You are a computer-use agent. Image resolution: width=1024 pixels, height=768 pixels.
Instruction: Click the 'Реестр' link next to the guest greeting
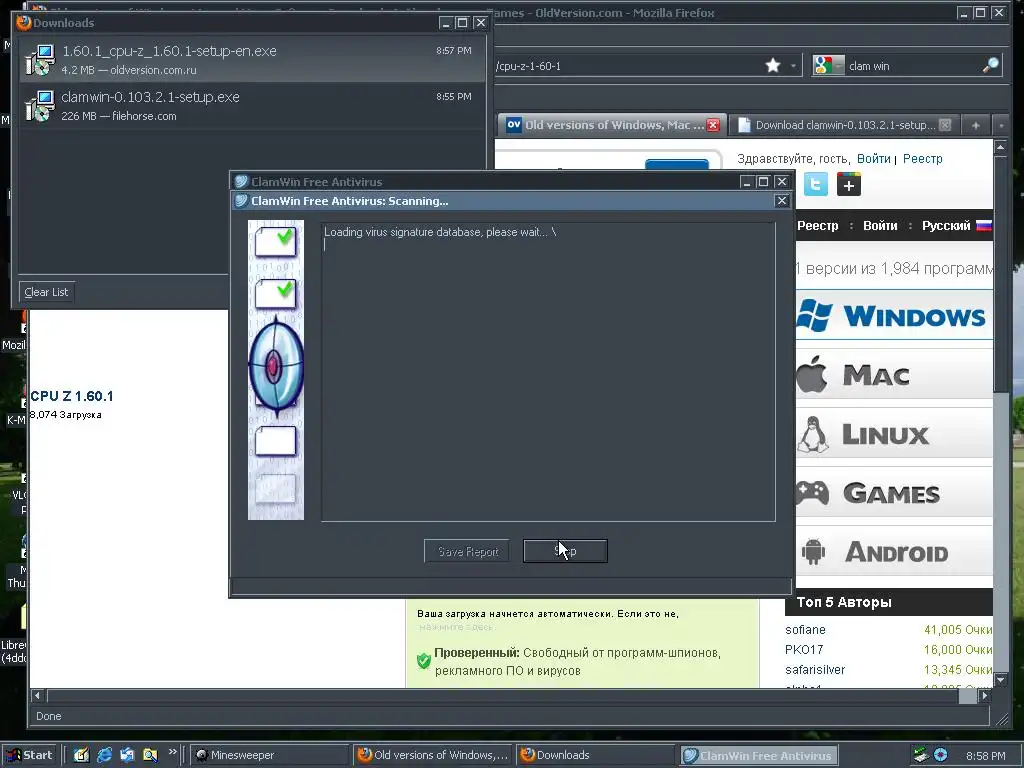point(923,159)
